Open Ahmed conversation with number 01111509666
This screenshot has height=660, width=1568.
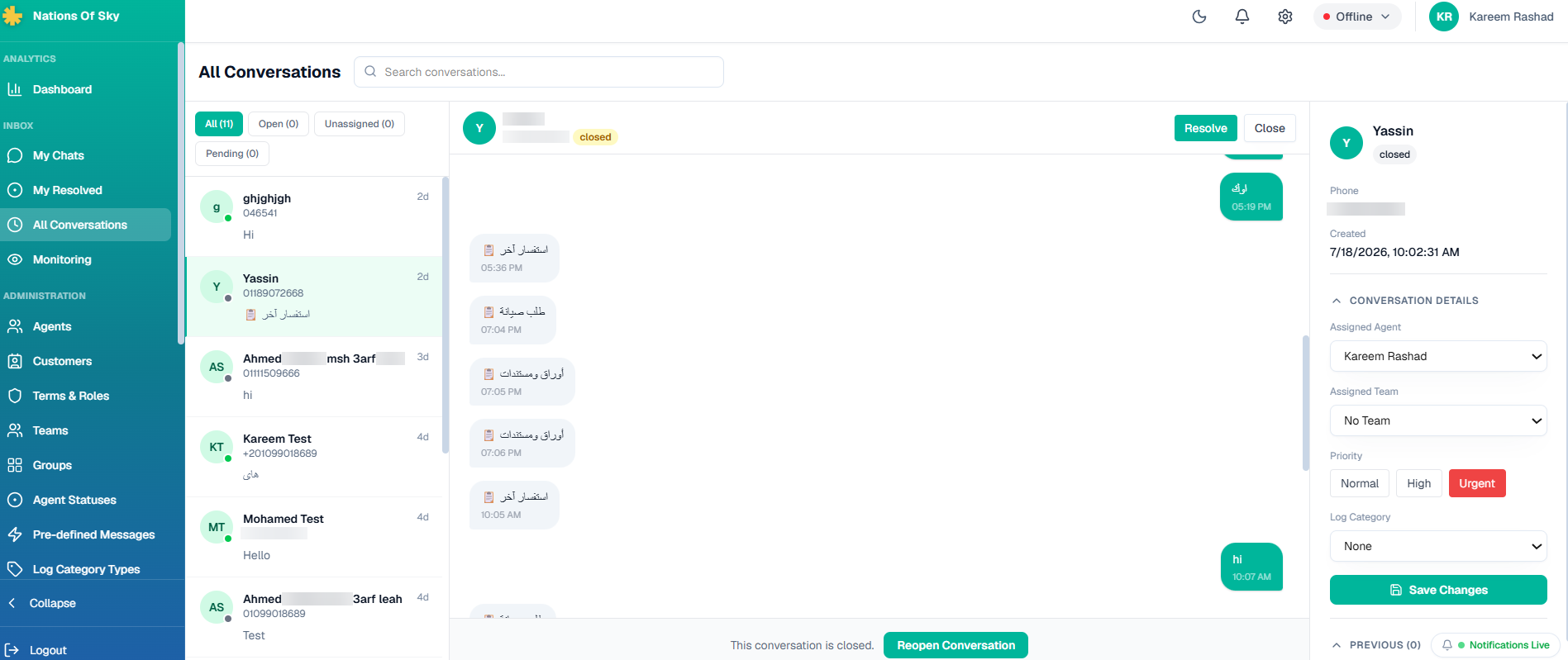tap(314, 377)
